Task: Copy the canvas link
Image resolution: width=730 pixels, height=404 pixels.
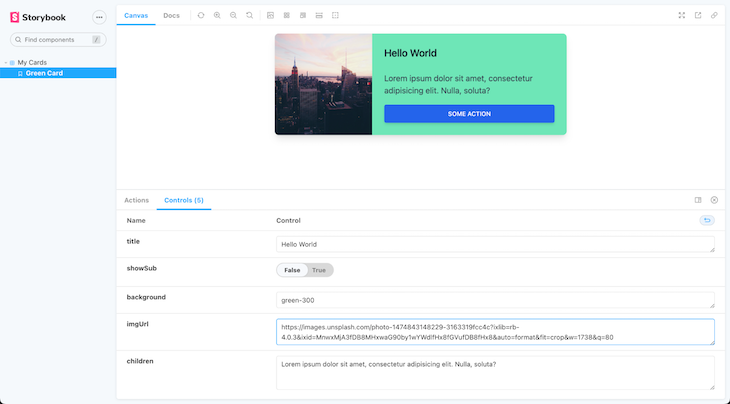Action: tap(714, 16)
